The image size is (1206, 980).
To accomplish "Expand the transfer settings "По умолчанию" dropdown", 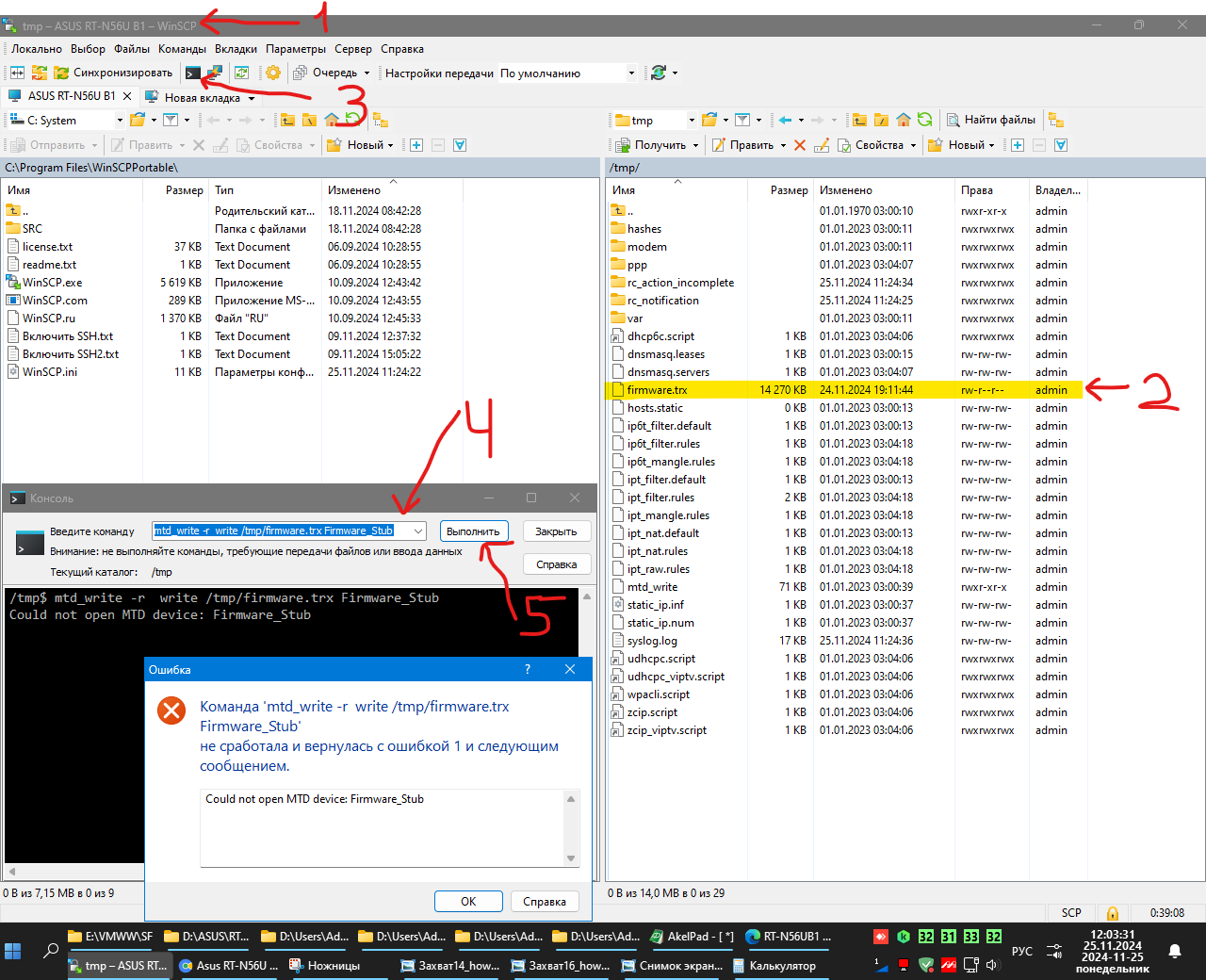I will [x=631, y=73].
